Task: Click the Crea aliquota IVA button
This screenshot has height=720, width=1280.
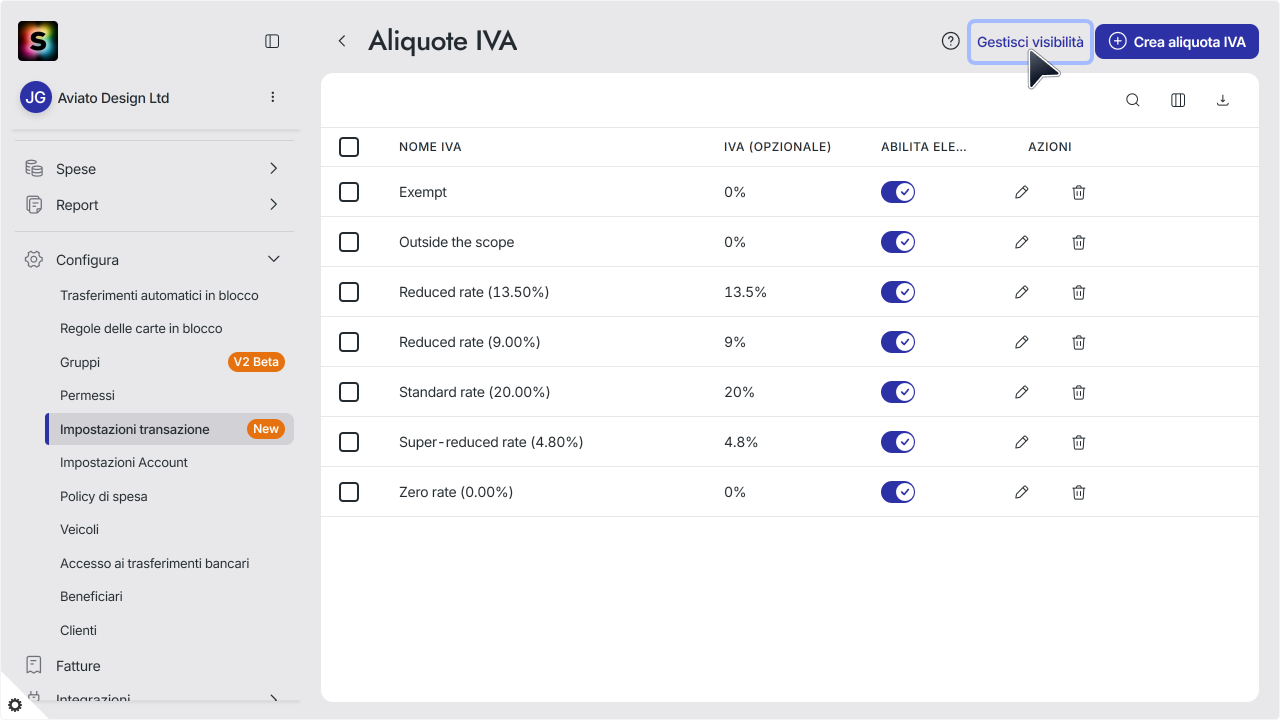Action: coord(1177,42)
